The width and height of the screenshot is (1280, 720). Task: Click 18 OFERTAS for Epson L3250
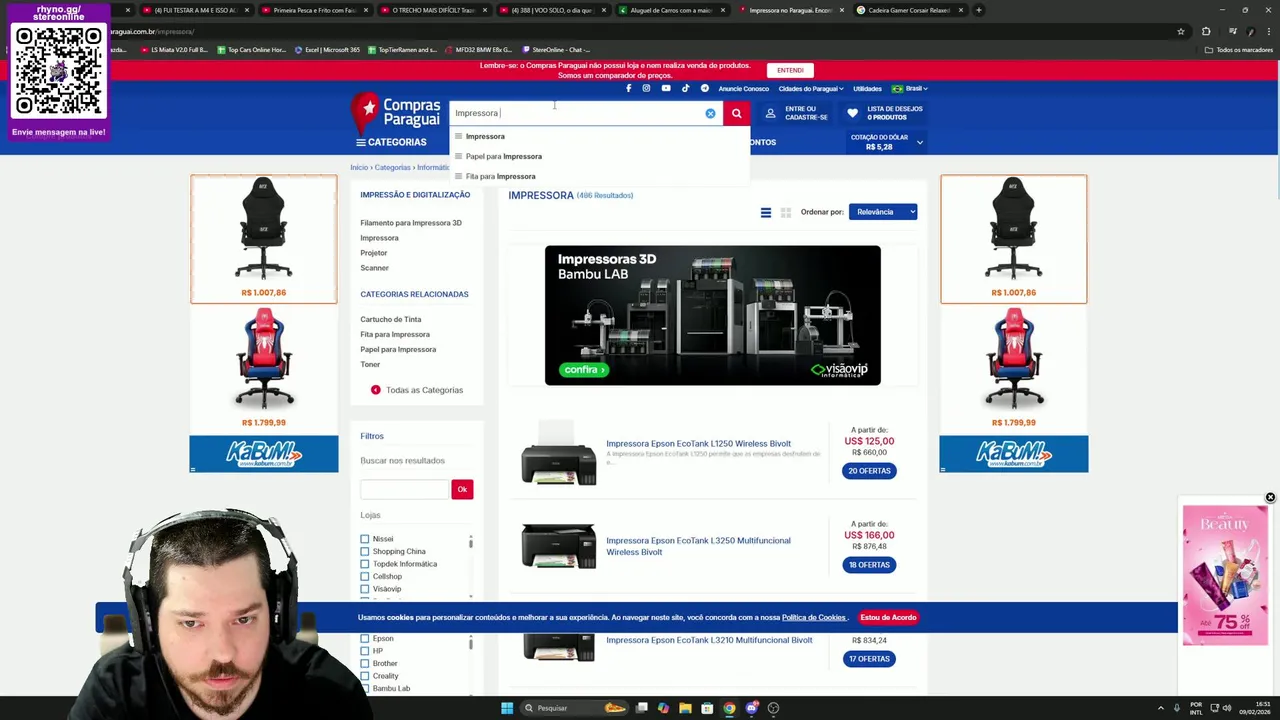pyautogui.click(x=869, y=565)
